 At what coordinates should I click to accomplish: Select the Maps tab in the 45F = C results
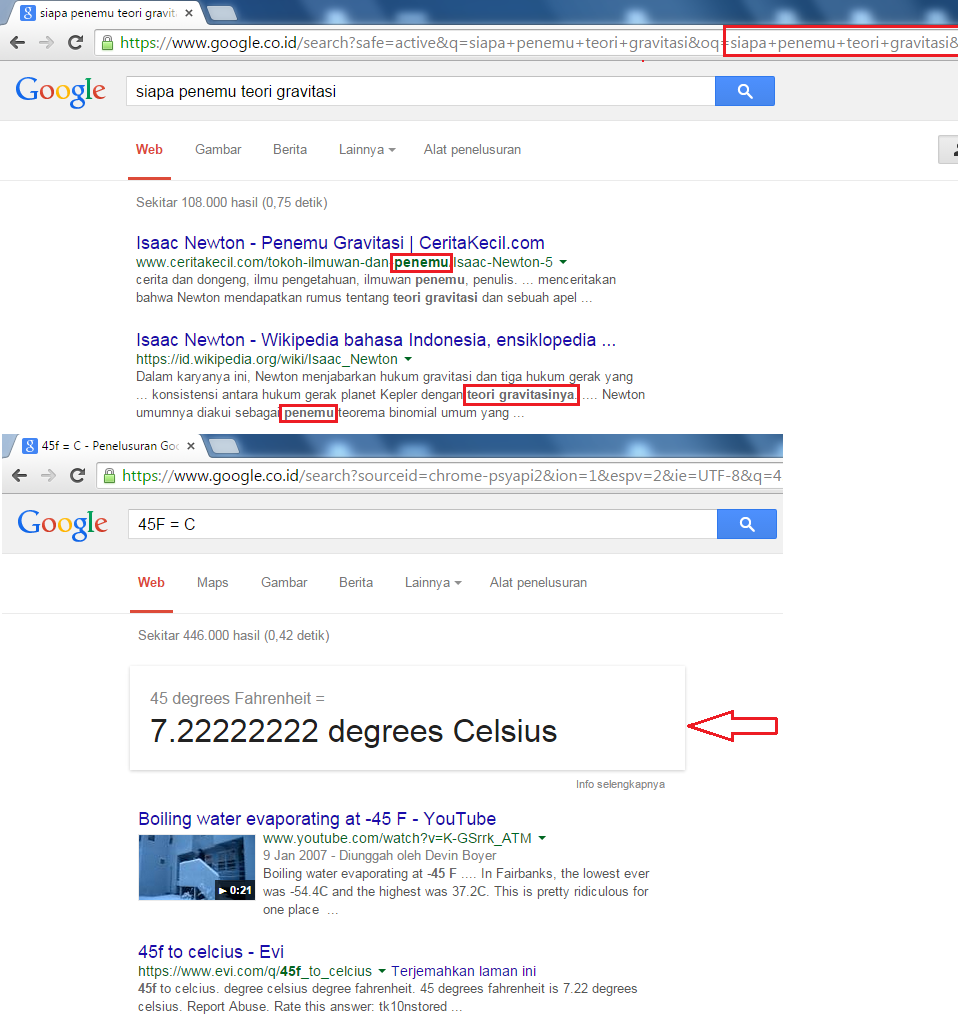pyautogui.click(x=212, y=582)
